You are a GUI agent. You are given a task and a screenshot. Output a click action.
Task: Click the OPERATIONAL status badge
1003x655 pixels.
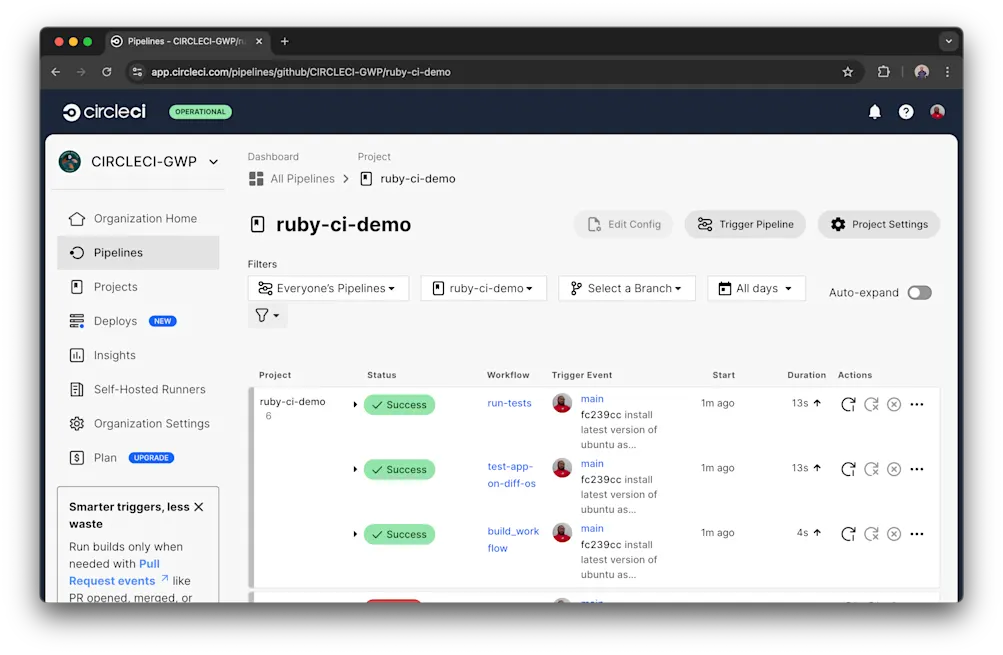click(x=199, y=112)
